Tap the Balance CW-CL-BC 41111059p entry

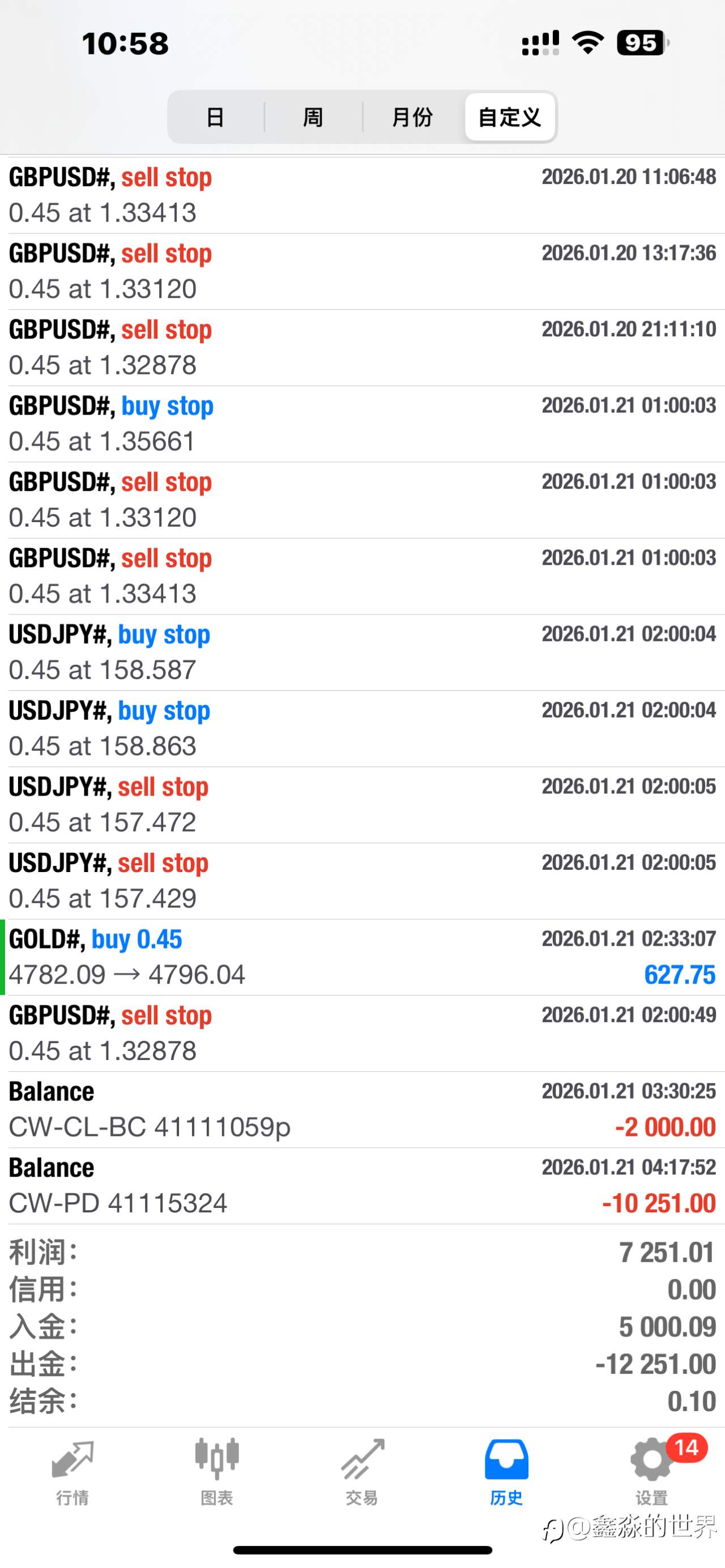coord(362,1110)
